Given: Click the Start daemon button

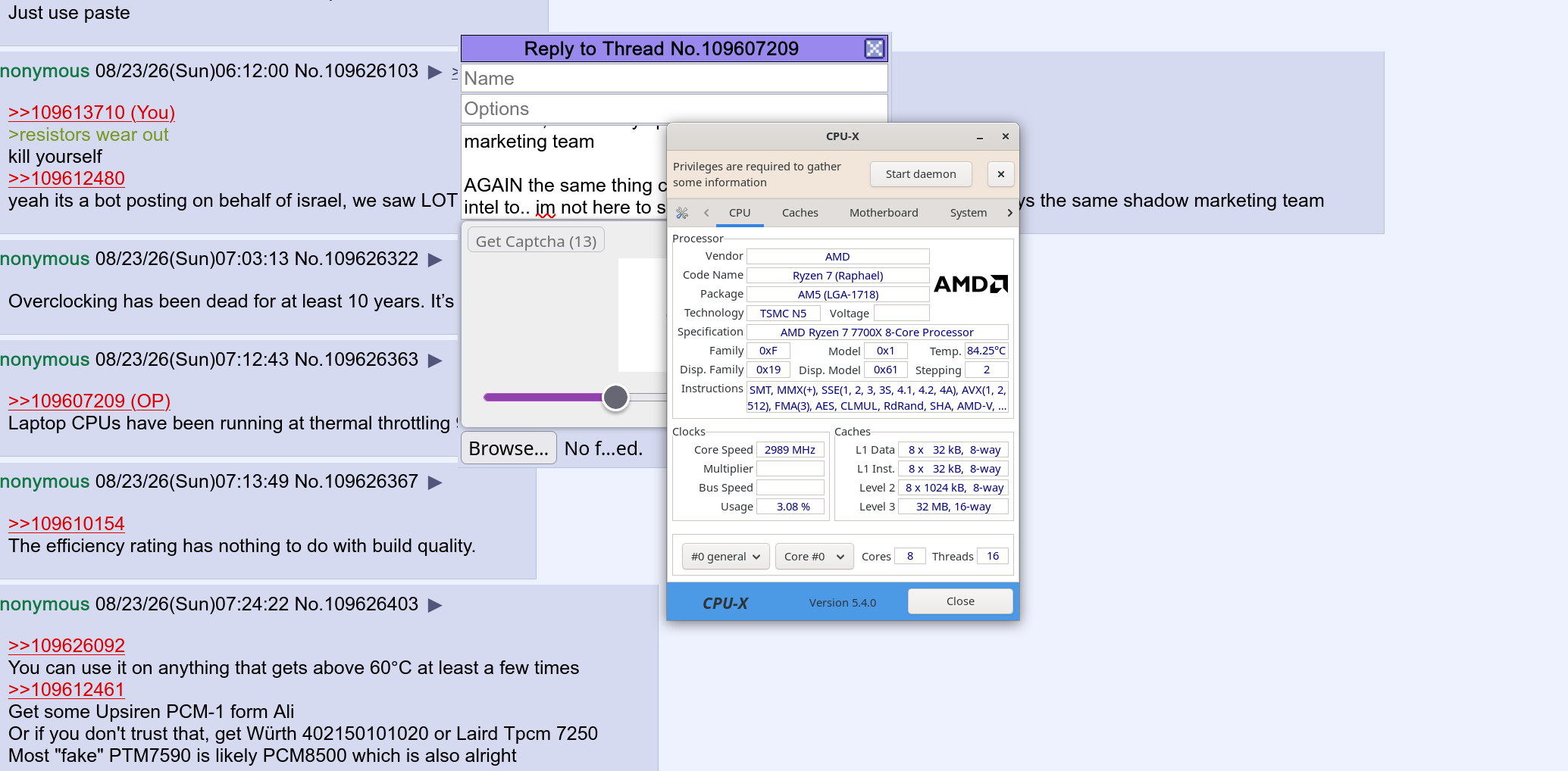Looking at the screenshot, I should tap(921, 174).
